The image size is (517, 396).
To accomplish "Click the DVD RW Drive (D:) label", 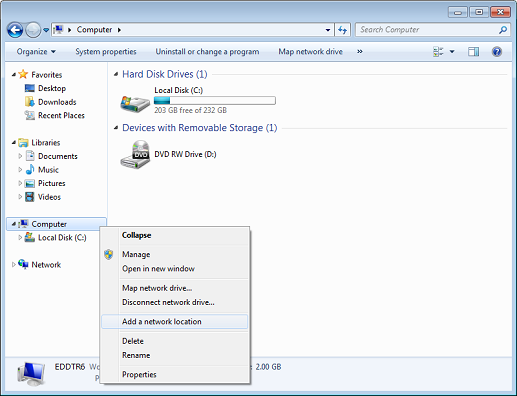I will pyautogui.click(x=185, y=154).
